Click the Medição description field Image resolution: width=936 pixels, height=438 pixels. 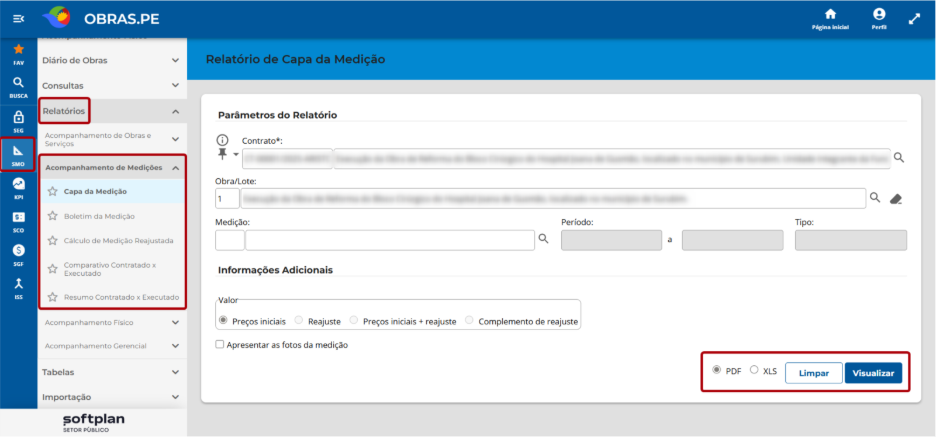click(x=390, y=240)
